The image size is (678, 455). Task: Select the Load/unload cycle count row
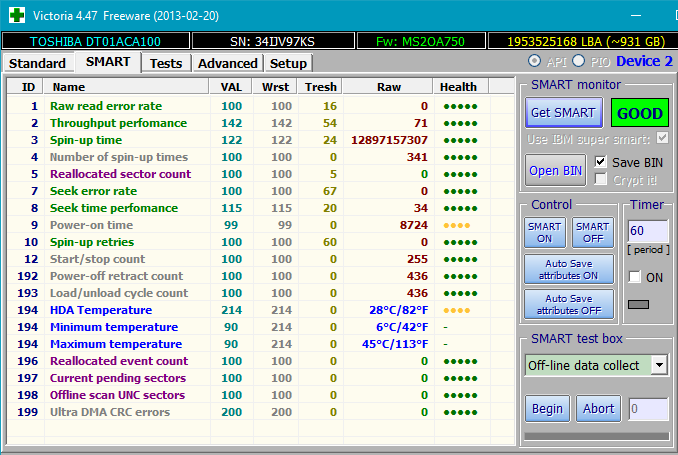pyautogui.click(x=261, y=293)
